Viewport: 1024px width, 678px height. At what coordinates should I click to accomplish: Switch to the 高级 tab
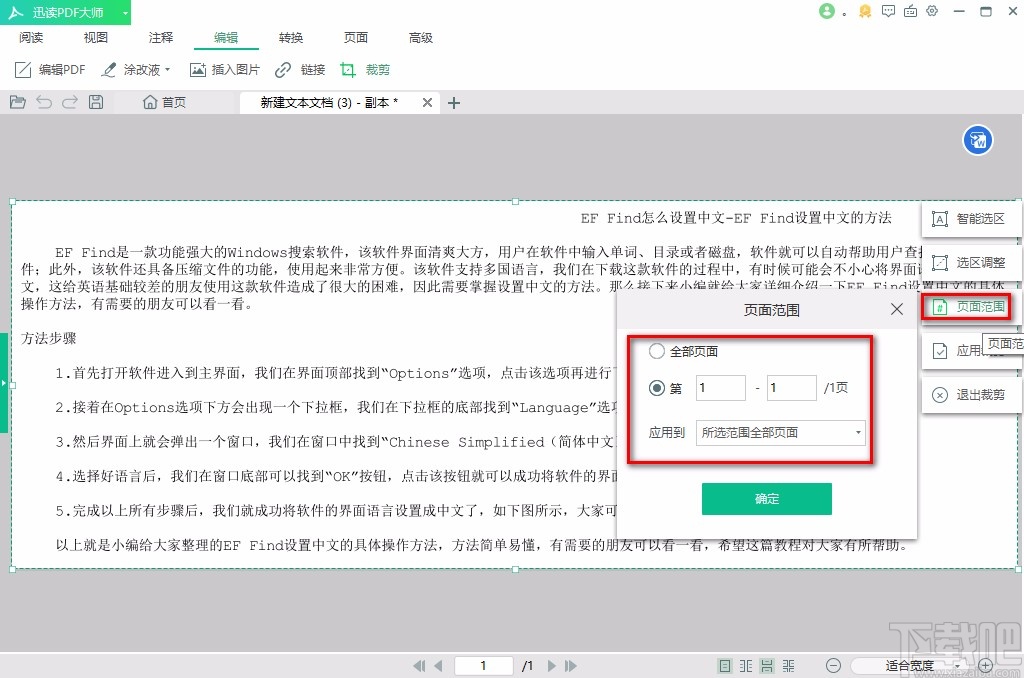click(x=421, y=38)
